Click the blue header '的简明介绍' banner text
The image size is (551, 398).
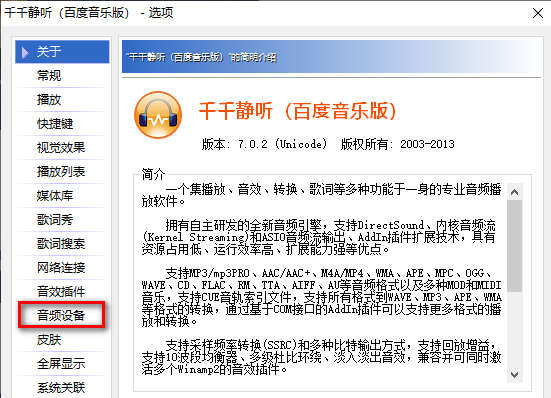tap(201, 57)
